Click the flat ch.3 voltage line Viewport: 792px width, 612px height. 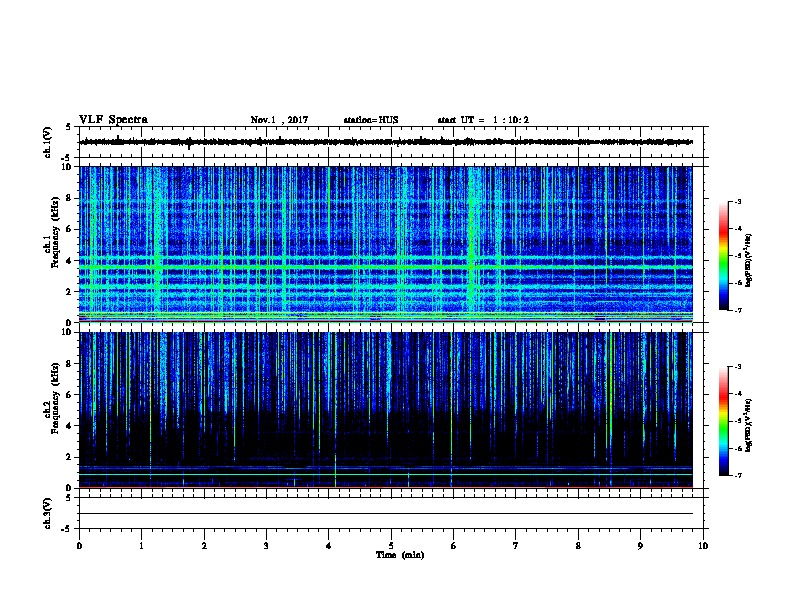385,514
